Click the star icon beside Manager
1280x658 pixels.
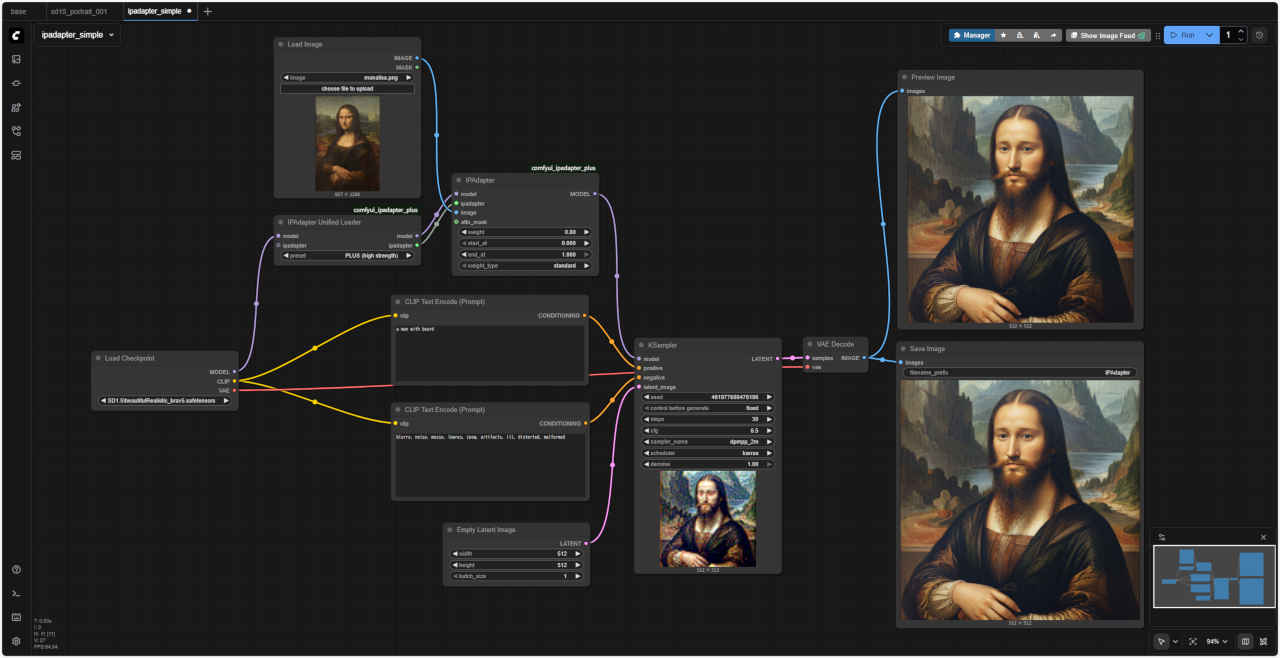[x=1003, y=35]
